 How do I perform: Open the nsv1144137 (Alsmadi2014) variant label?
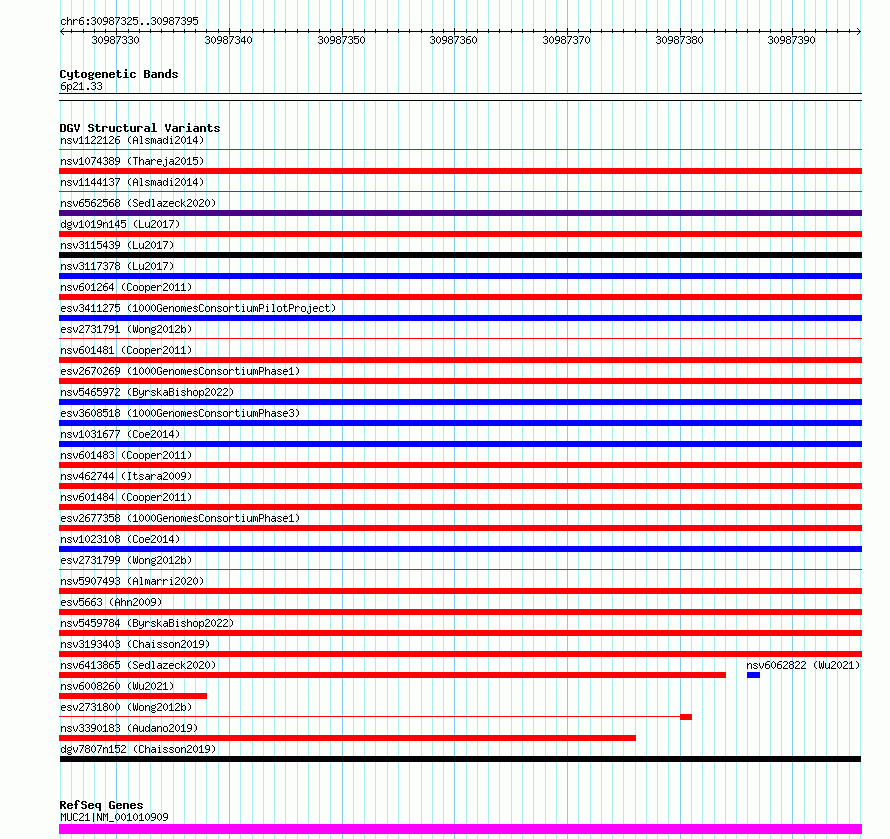coord(132,182)
